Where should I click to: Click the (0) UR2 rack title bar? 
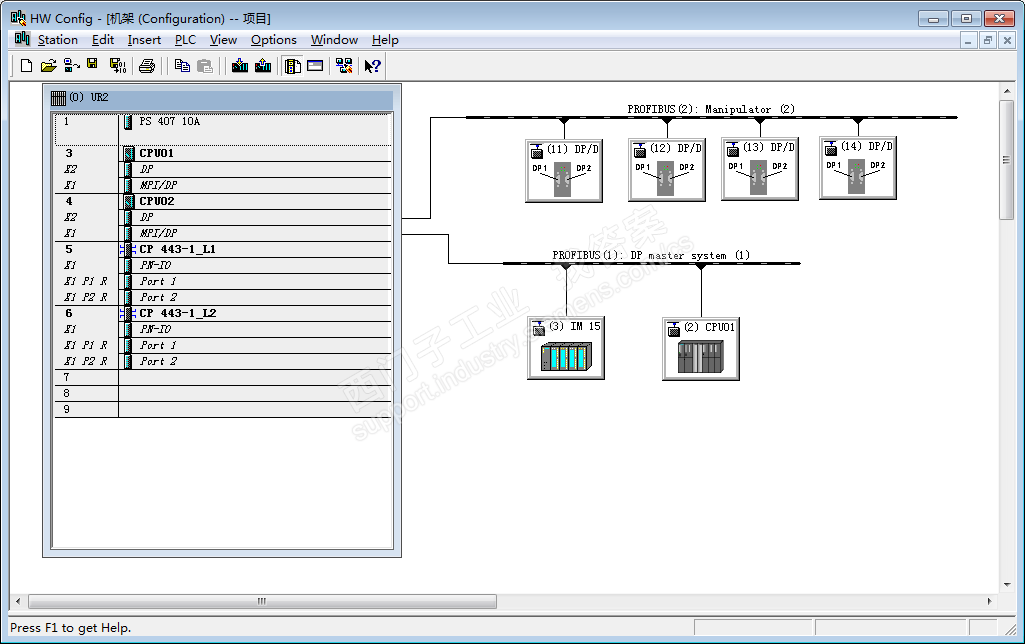point(222,98)
